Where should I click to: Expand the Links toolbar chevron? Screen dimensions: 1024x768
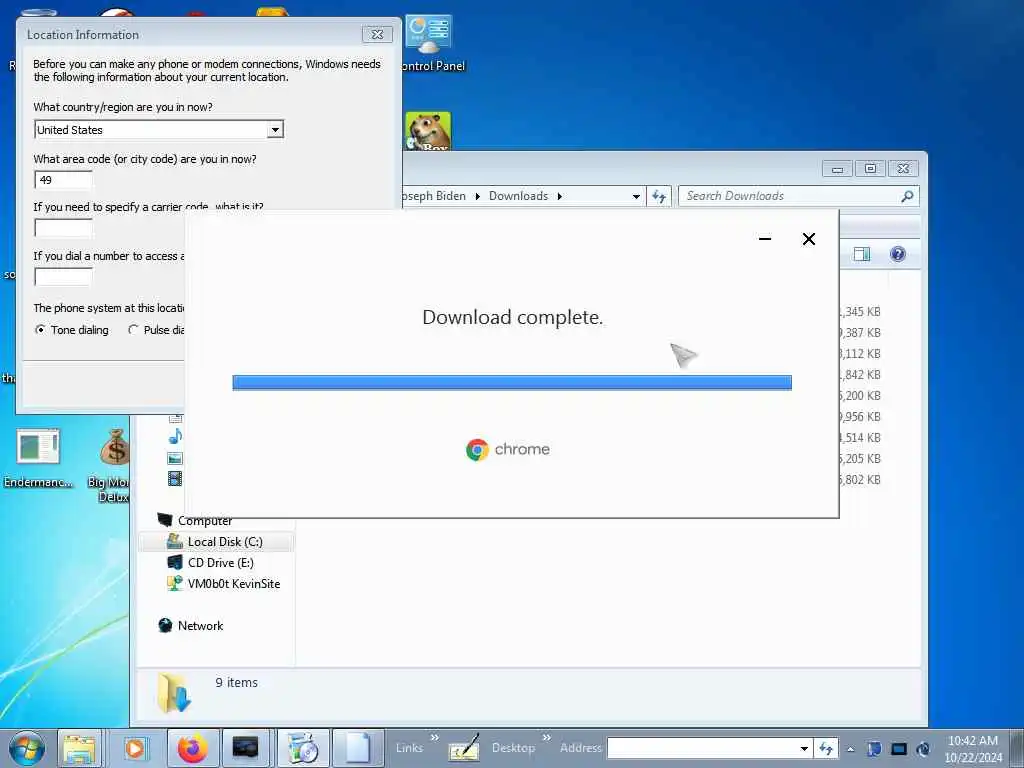(434, 737)
